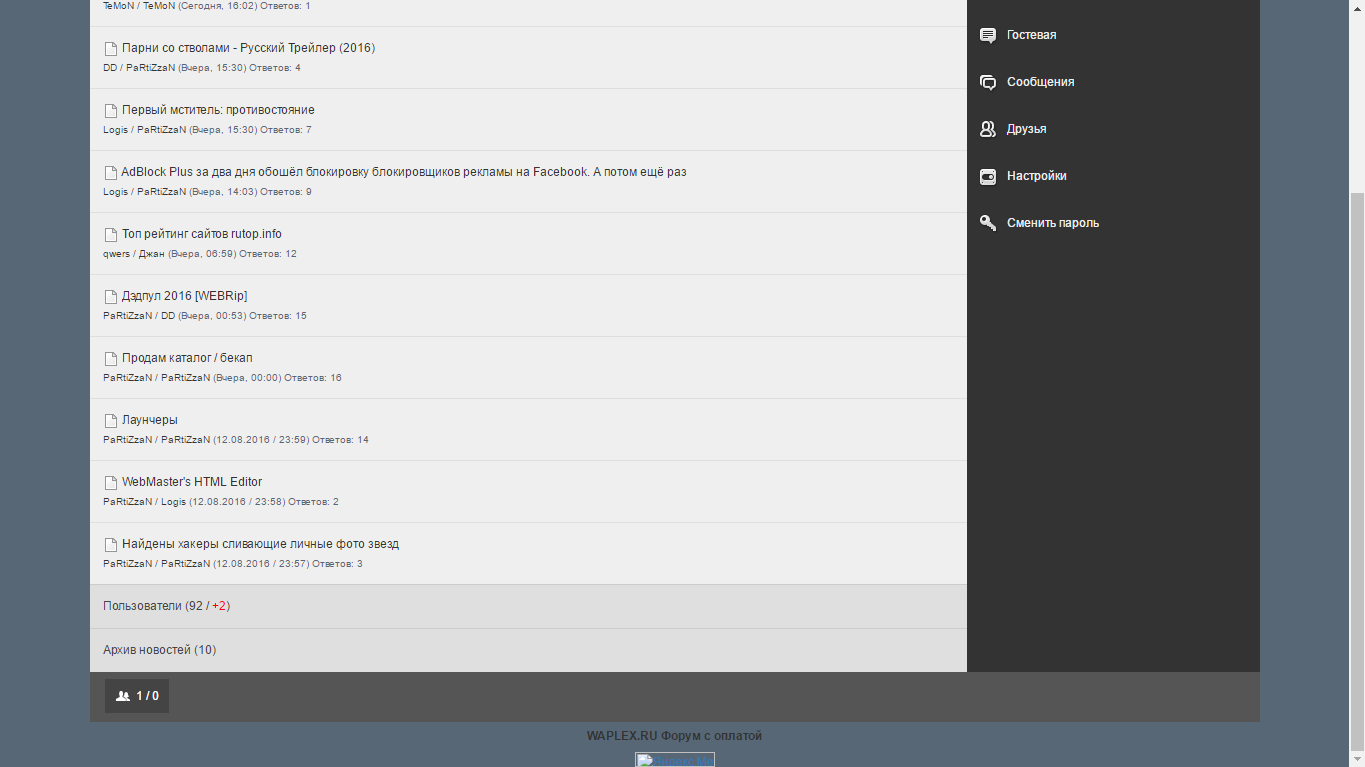This screenshot has height=767, width=1365.
Task: Click document icon beside Дэдпул 2016
Action: coord(111,296)
